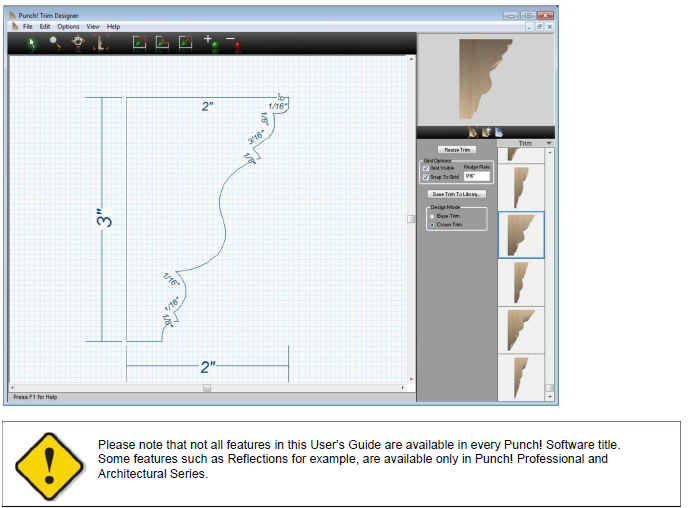
Task: Activate the magnifying glass zoom tool
Action: click(55, 43)
